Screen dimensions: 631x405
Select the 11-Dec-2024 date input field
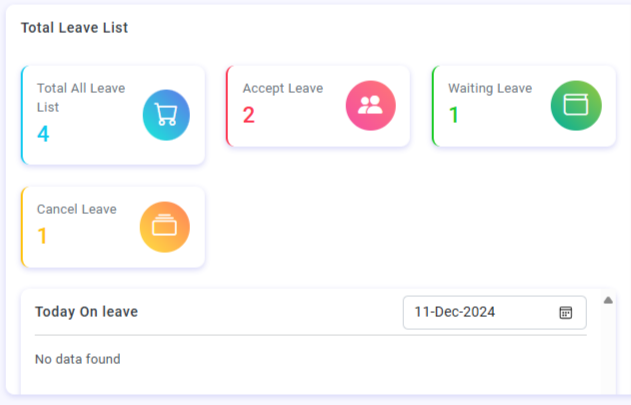(480, 312)
